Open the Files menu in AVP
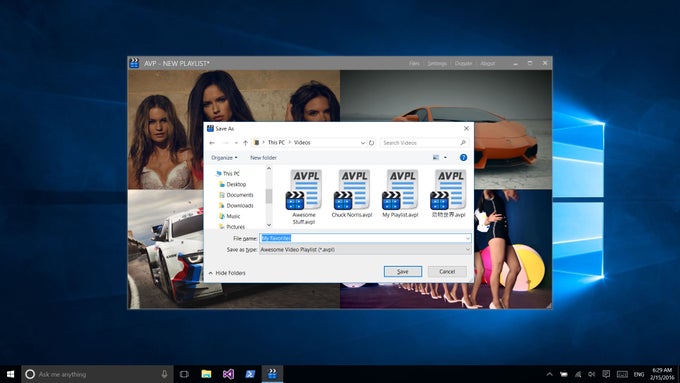This screenshot has width=680, height=383. pyautogui.click(x=414, y=63)
